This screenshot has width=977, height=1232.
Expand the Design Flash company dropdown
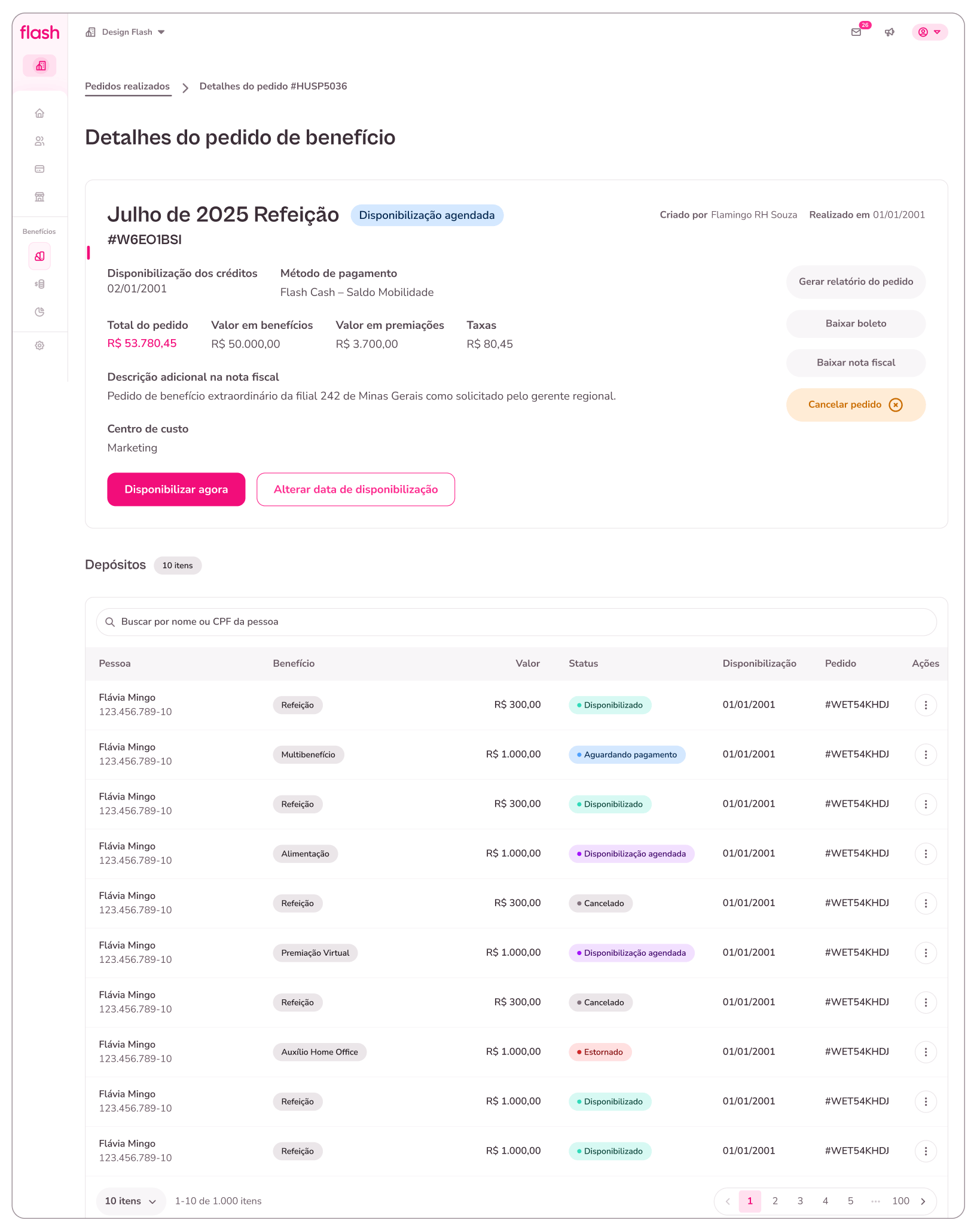point(126,32)
